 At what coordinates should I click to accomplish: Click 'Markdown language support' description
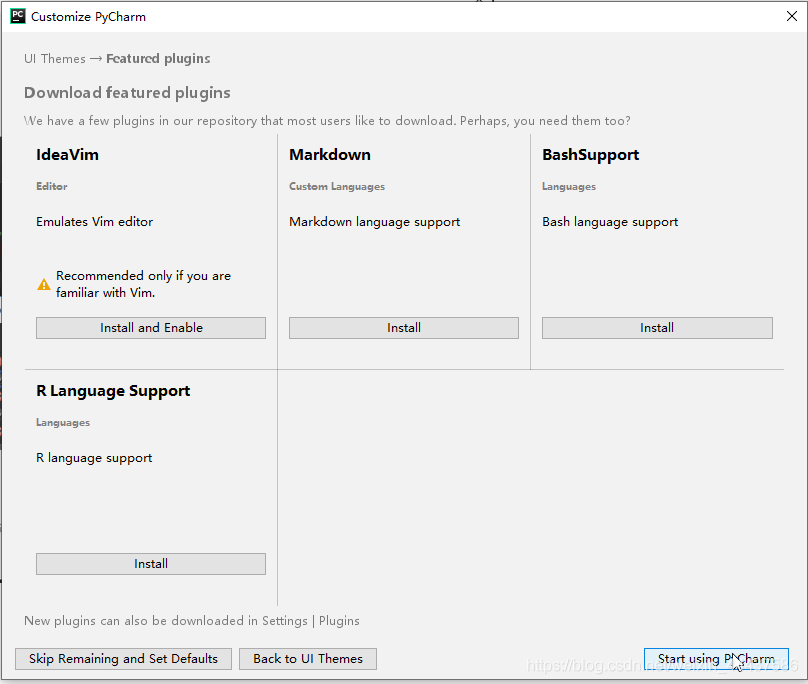[x=375, y=222]
